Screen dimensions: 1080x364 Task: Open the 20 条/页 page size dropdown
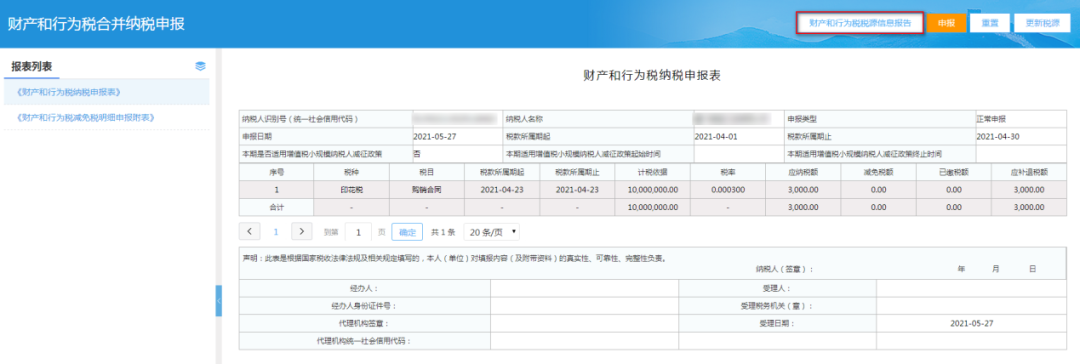pyautogui.click(x=492, y=232)
